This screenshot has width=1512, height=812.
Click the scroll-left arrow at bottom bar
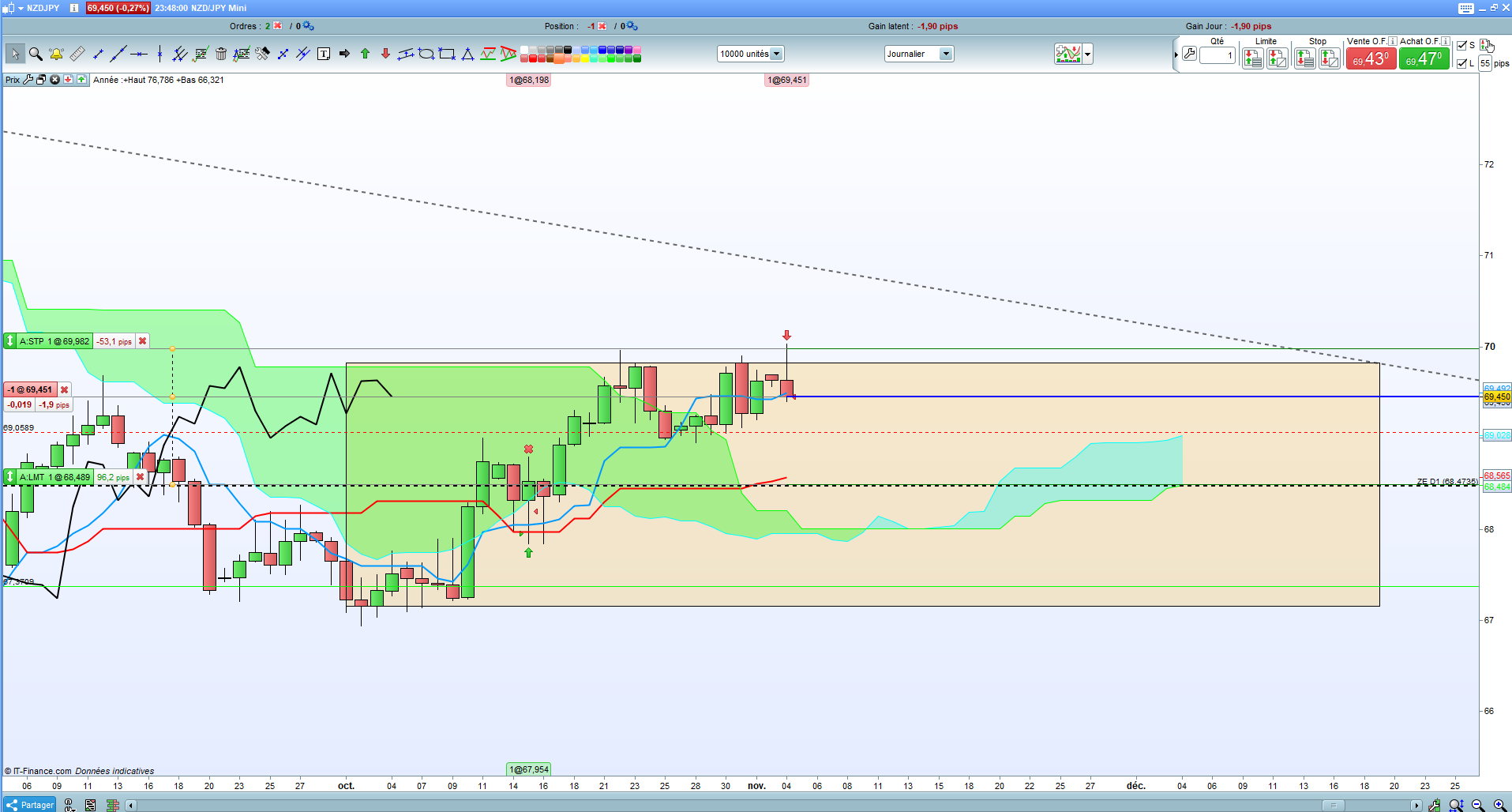[x=131, y=806]
